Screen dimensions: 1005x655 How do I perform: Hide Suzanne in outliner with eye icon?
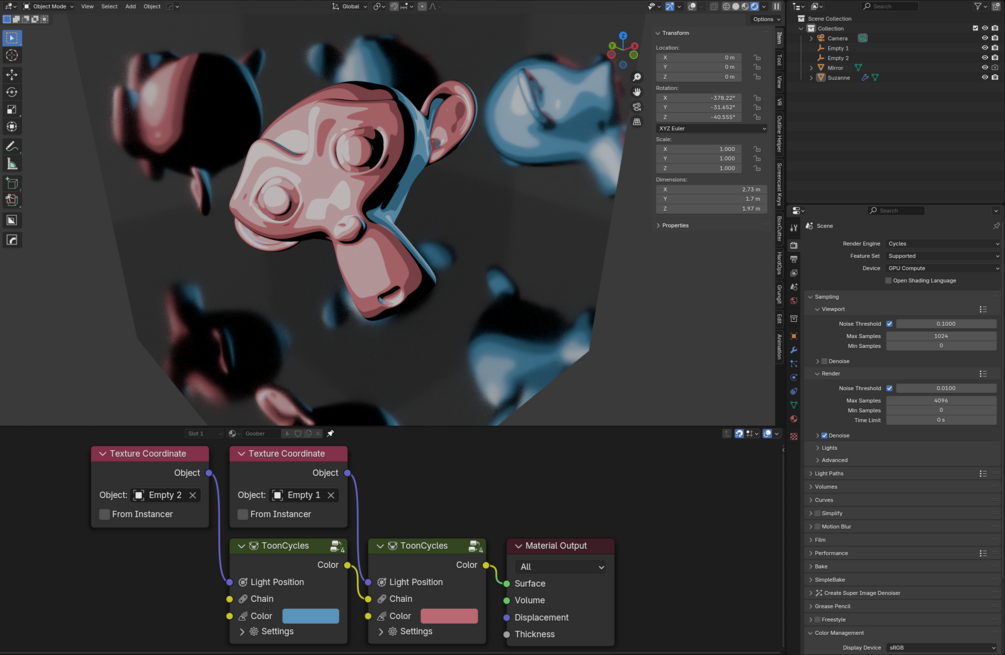point(985,78)
